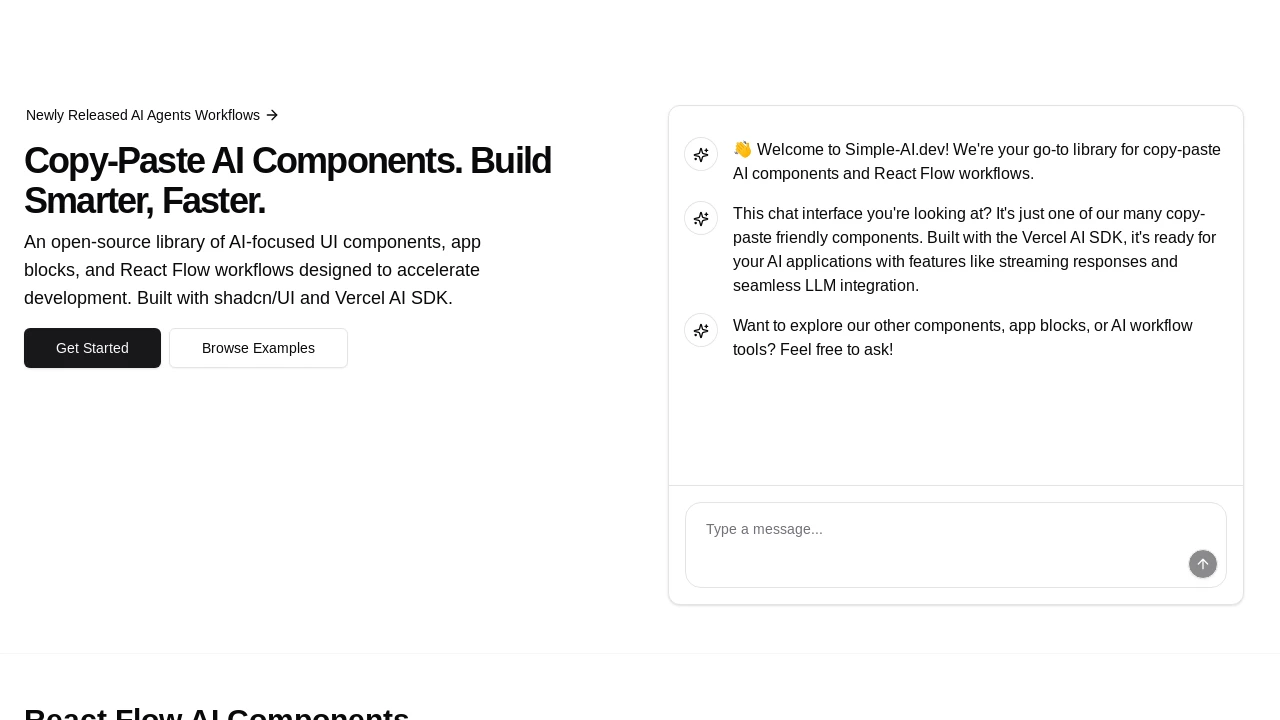The width and height of the screenshot is (1280, 720).
Task: Select the sparkle avatar next to 'This chat interface' message
Action: (x=701, y=218)
